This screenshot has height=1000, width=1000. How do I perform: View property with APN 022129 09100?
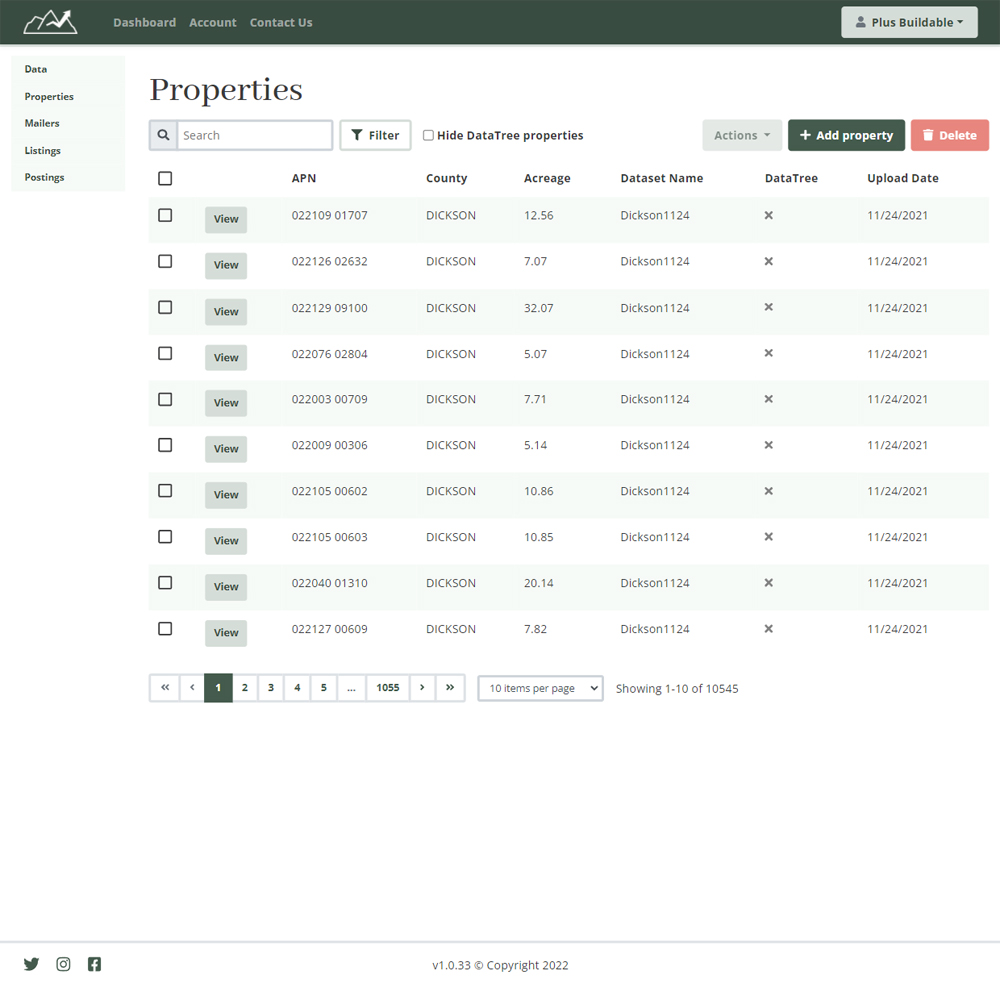(x=226, y=312)
